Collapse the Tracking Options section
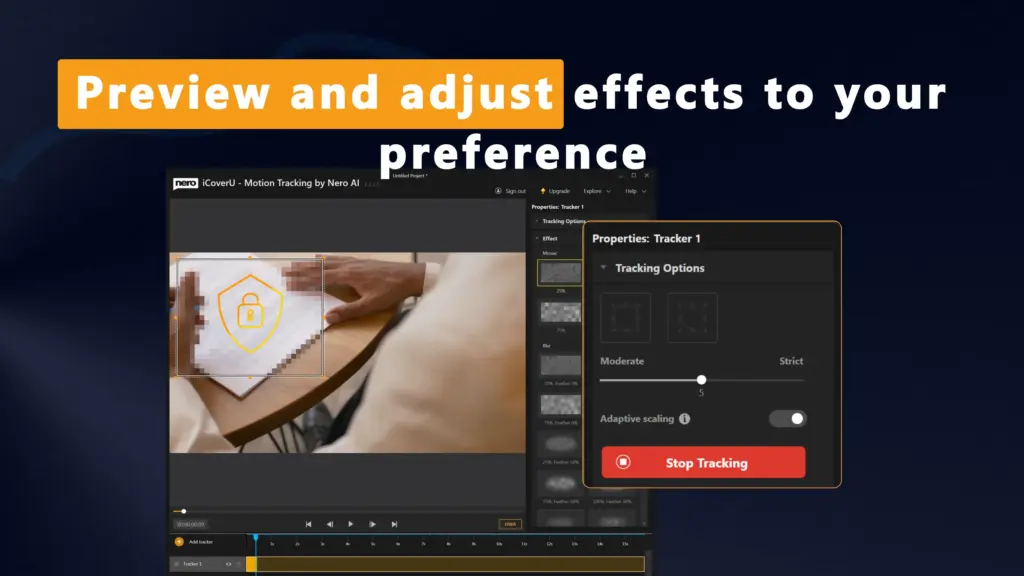The height and width of the screenshot is (576, 1024). point(604,268)
